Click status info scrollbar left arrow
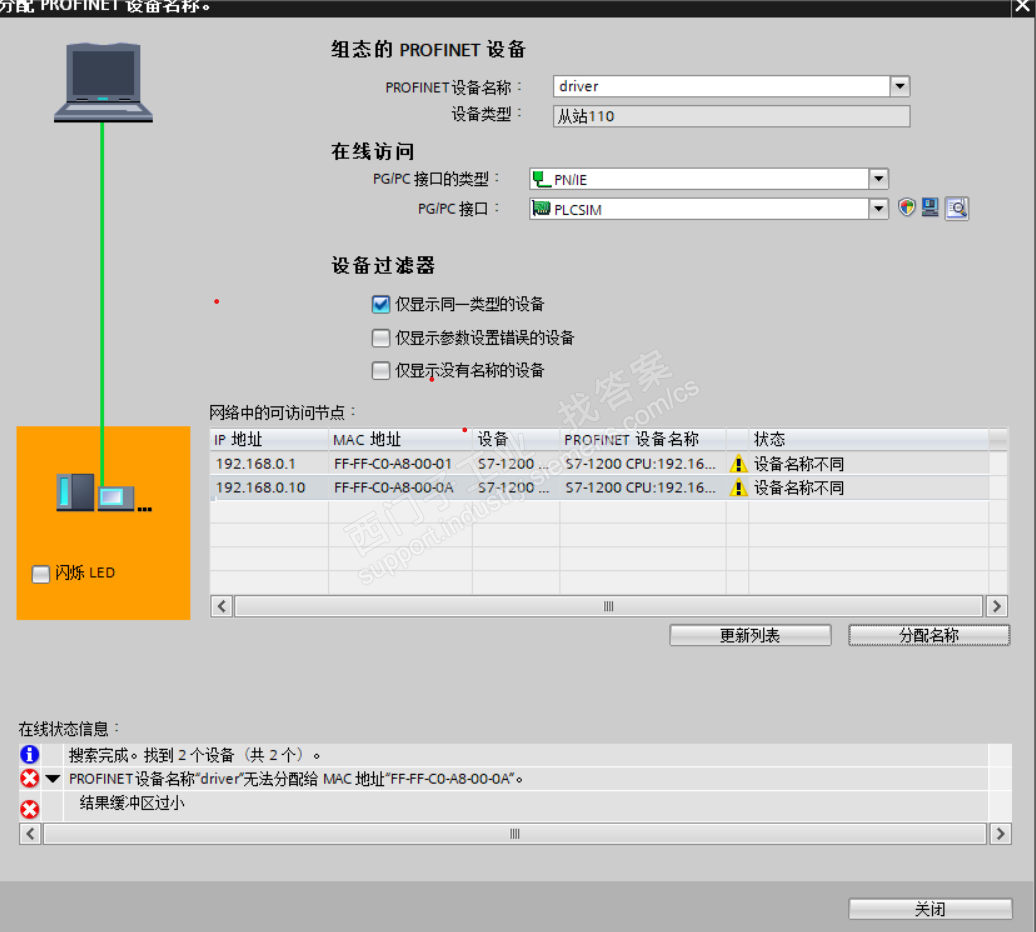Image resolution: width=1036 pixels, height=932 pixels. tap(30, 834)
